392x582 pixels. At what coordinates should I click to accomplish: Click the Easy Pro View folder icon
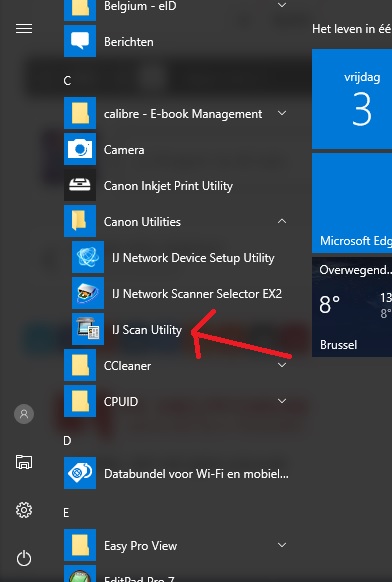[x=80, y=545]
